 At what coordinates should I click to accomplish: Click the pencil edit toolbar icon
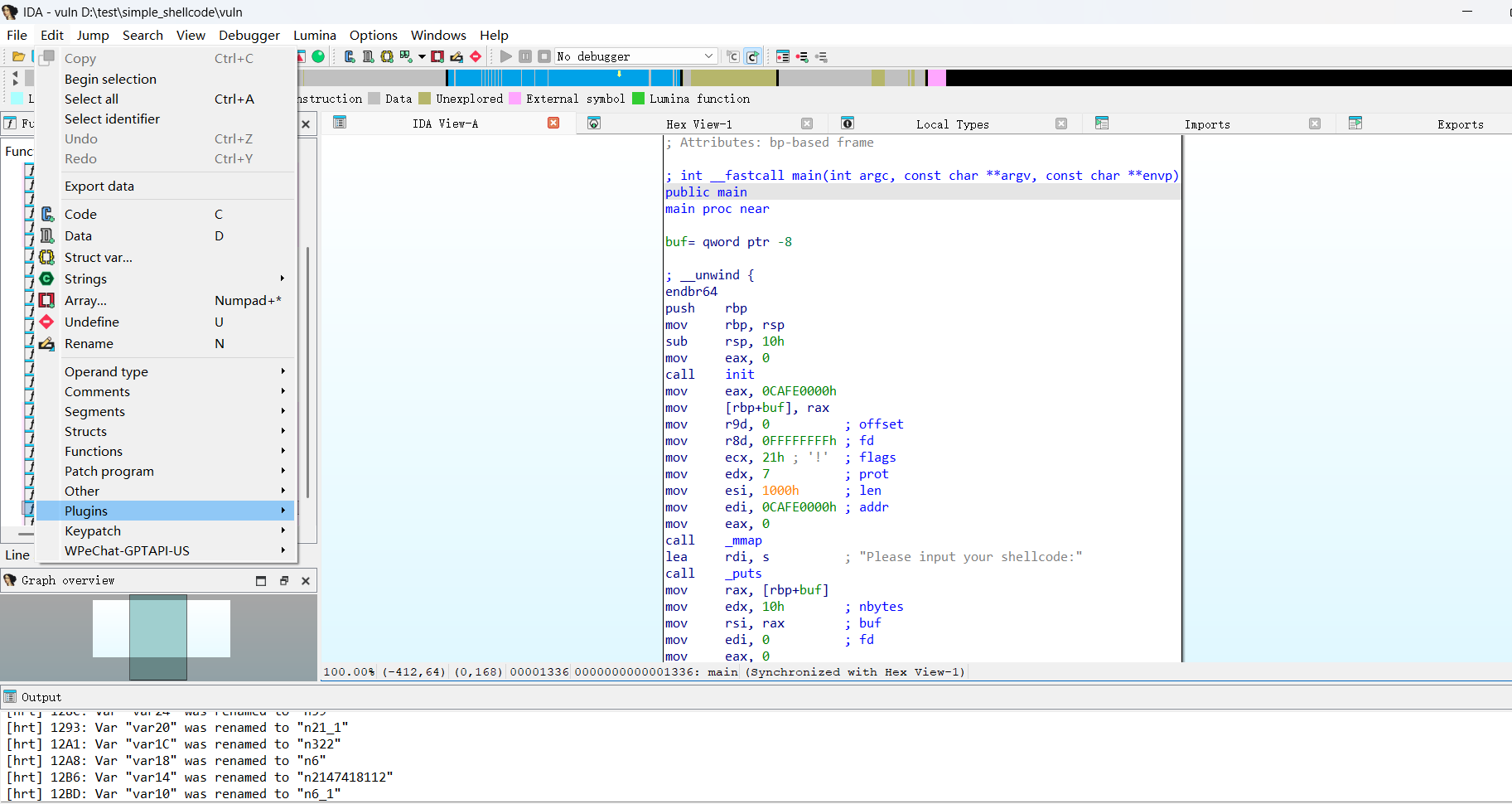click(x=456, y=56)
